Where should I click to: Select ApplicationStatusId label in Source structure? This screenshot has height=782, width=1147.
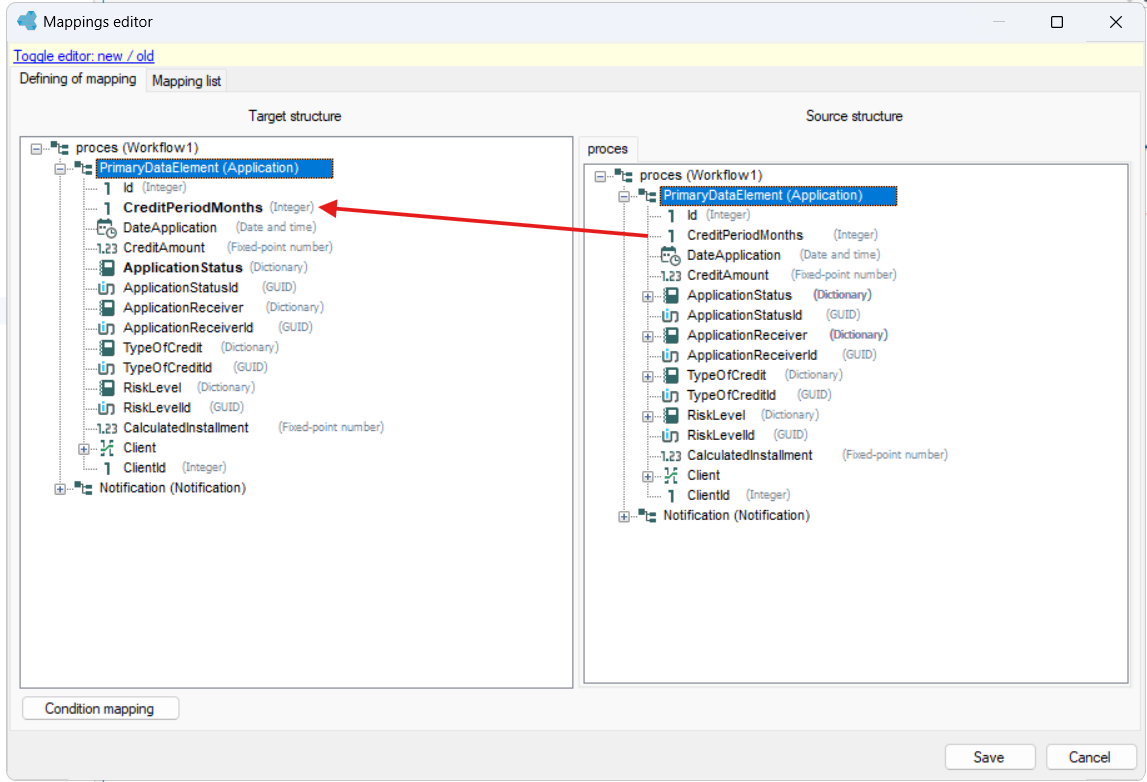tap(745, 315)
